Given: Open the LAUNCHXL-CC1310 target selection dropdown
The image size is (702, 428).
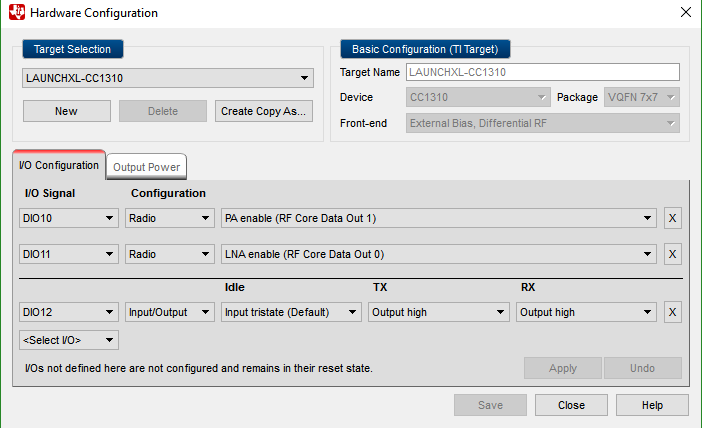Looking at the screenshot, I should pos(168,78).
